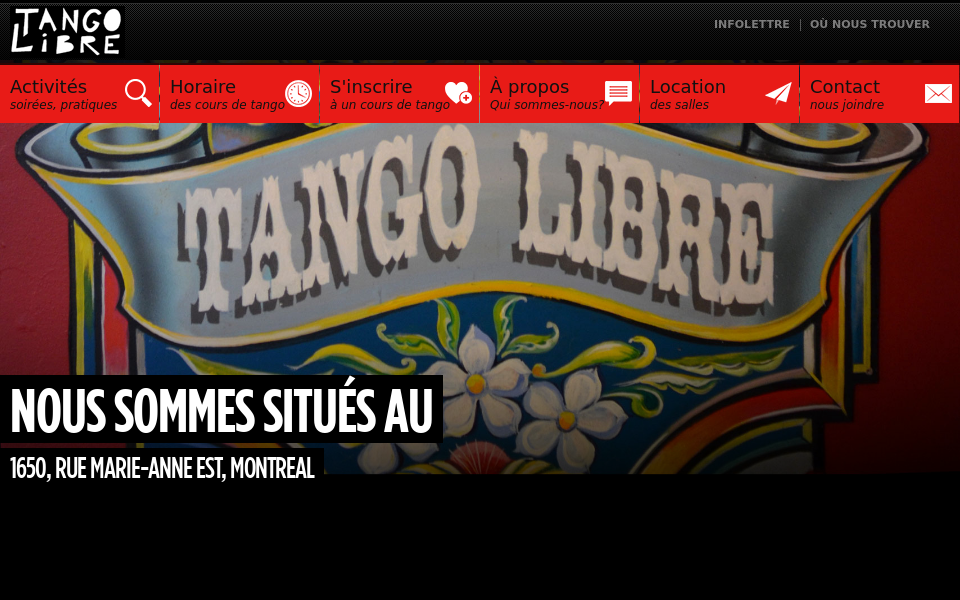Screen dimensions: 960x600
Task: Click the Tango Libre mural banner image
Action: tap(480, 250)
